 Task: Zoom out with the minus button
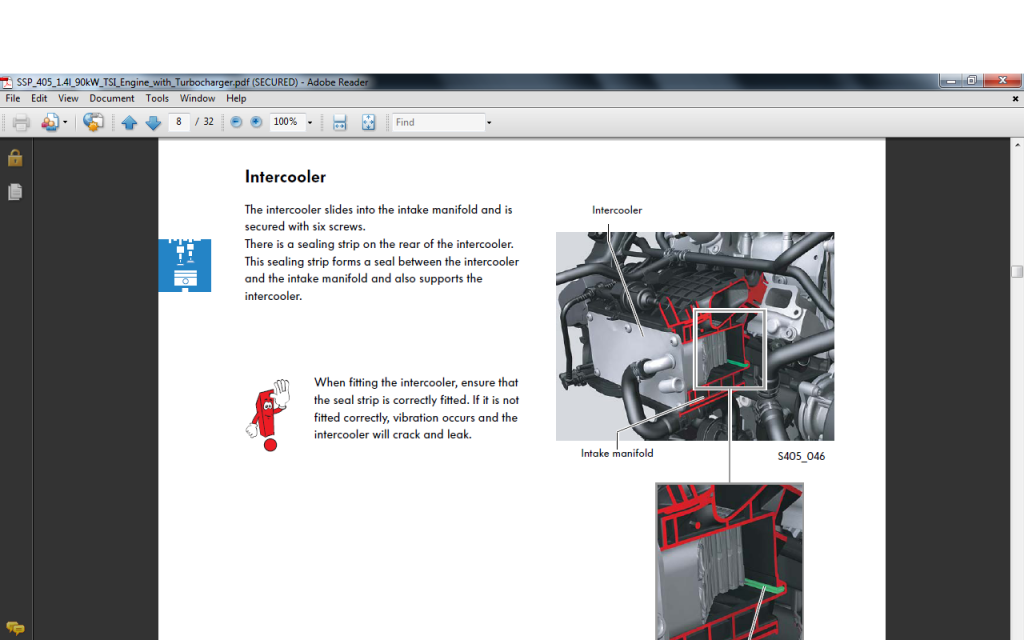pyautogui.click(x=237, y=122)
